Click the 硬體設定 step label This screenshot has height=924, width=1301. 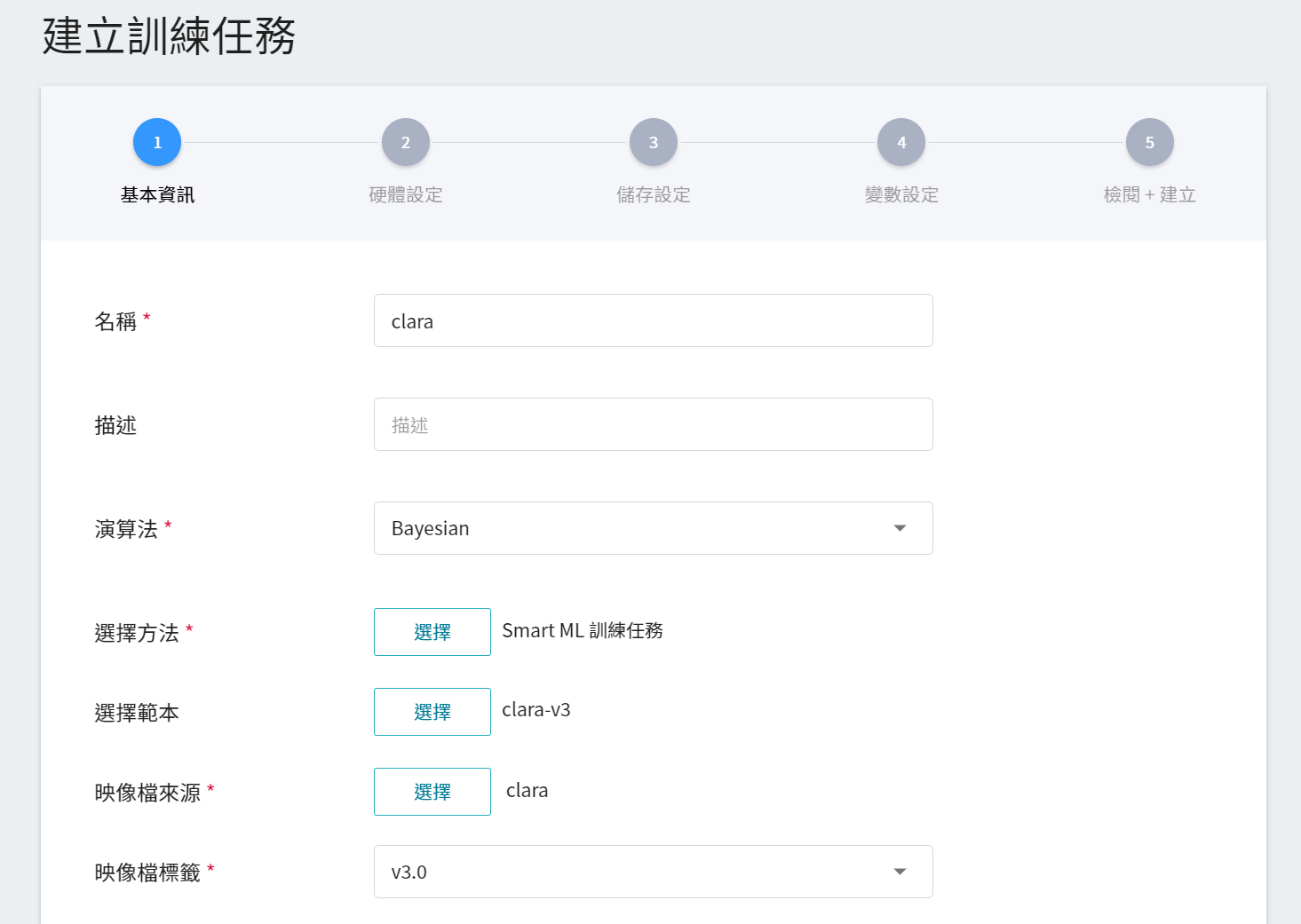(405, 194)
